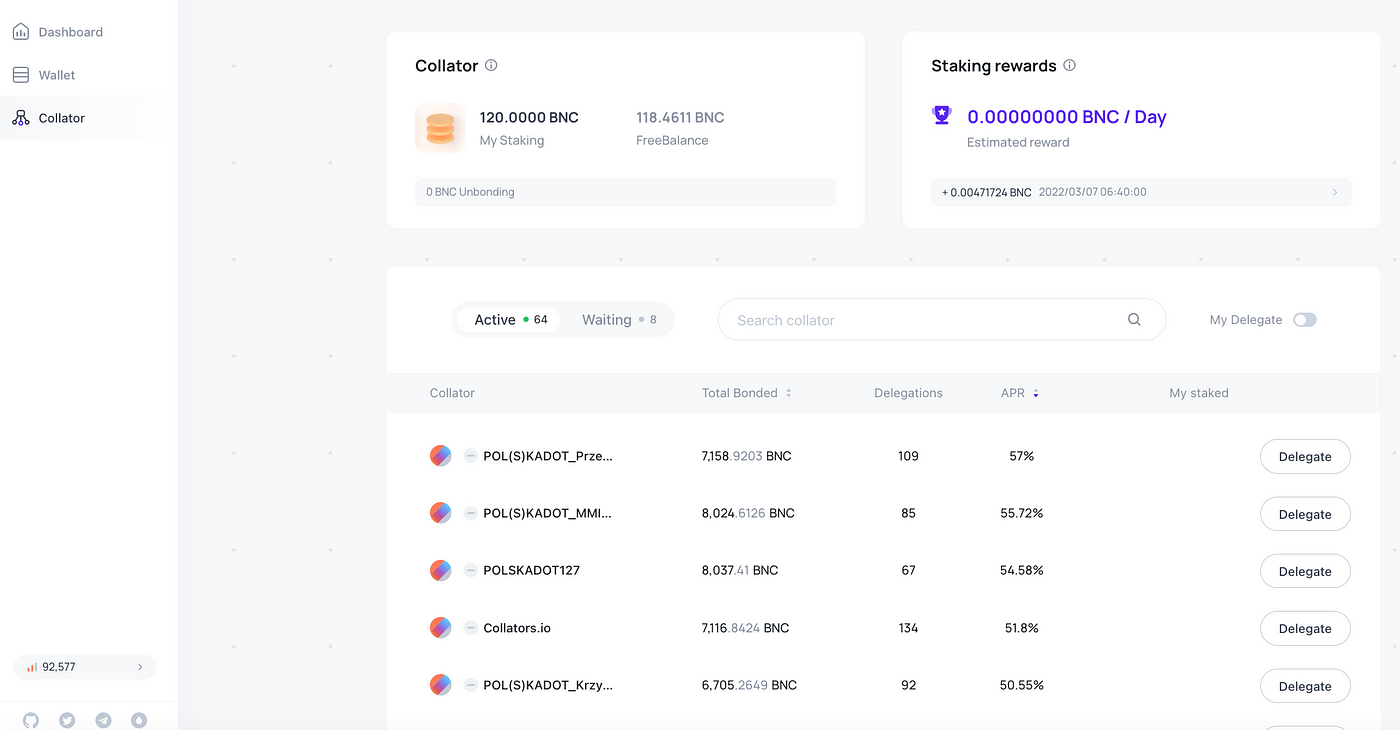
Task: Click the 8,024.6126 BNC bonded value
Action: pyautogui.click(x=748, y=513)
